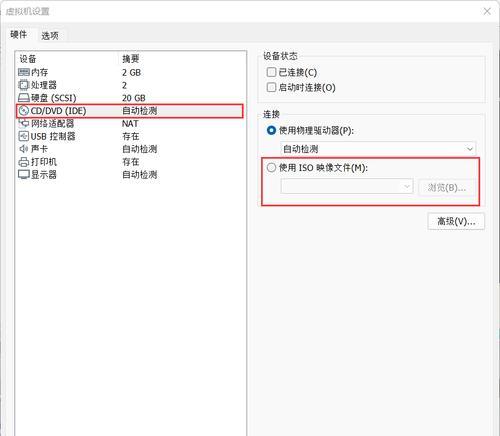
Task: Select the 硬盘 (SCSI) hard disk icon
Action: point(24,98)
